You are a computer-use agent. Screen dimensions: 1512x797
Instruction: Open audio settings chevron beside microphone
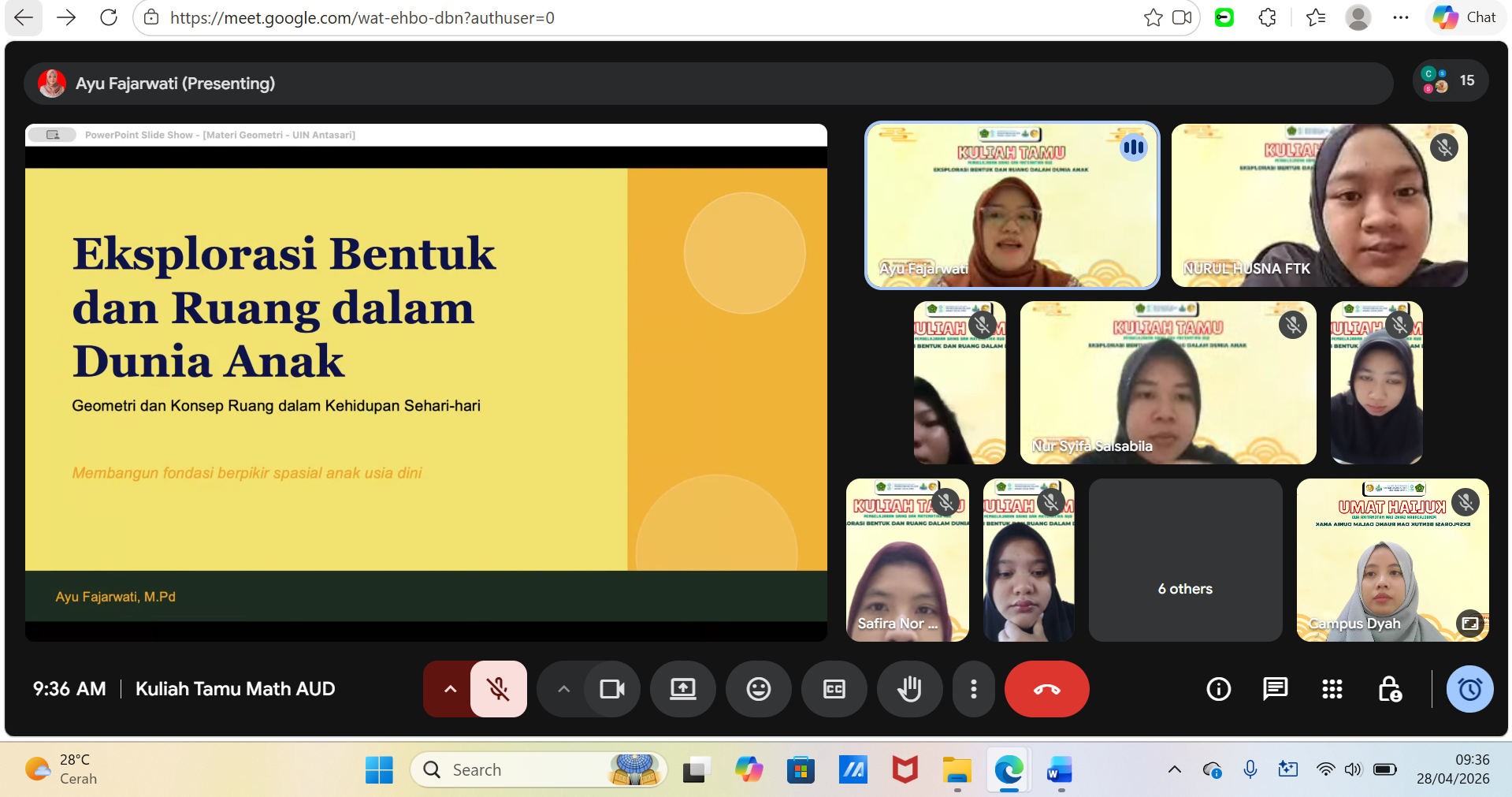pyautogui.click(x=449, y=689)
